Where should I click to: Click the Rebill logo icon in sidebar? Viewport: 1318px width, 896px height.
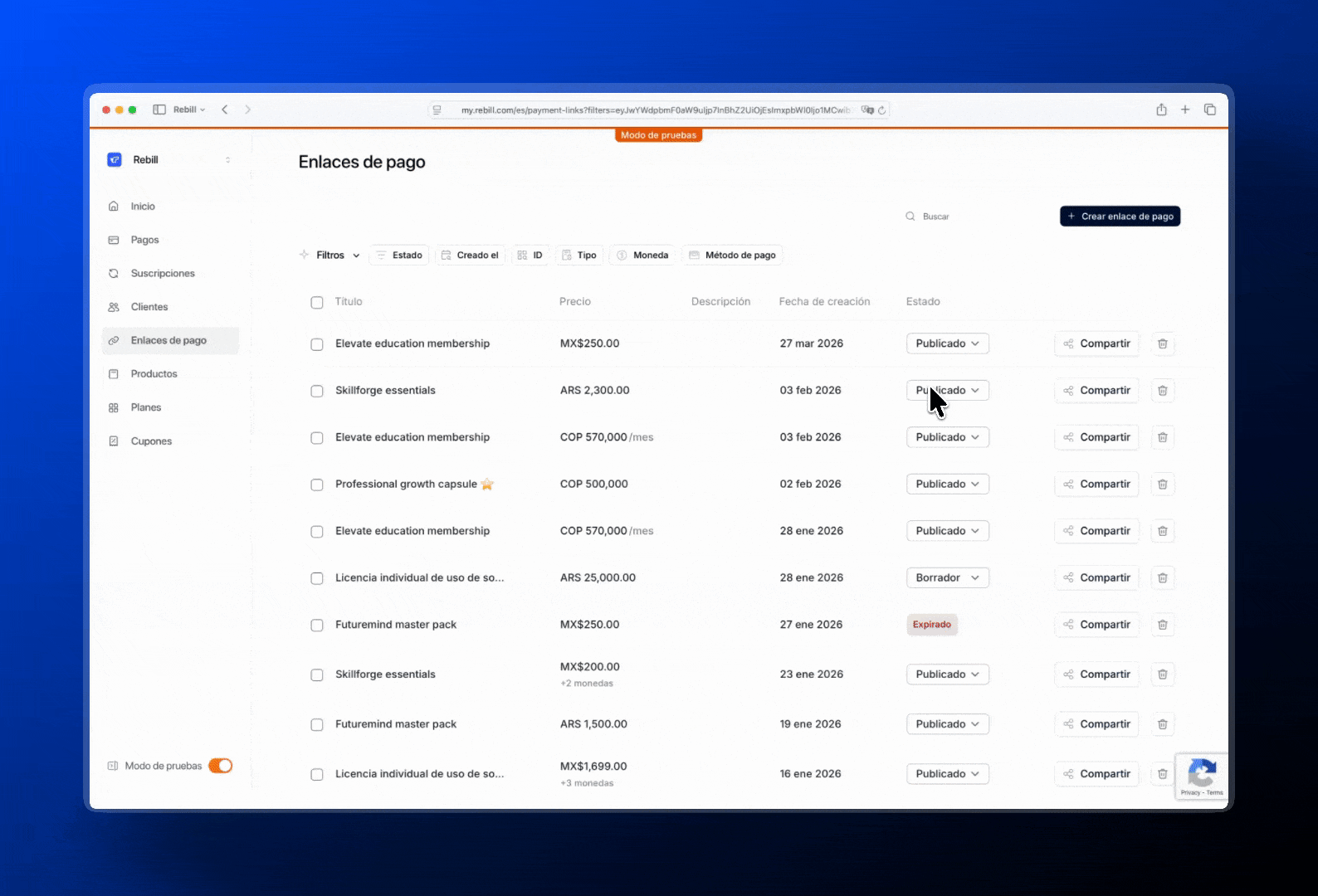click(115, 160)
